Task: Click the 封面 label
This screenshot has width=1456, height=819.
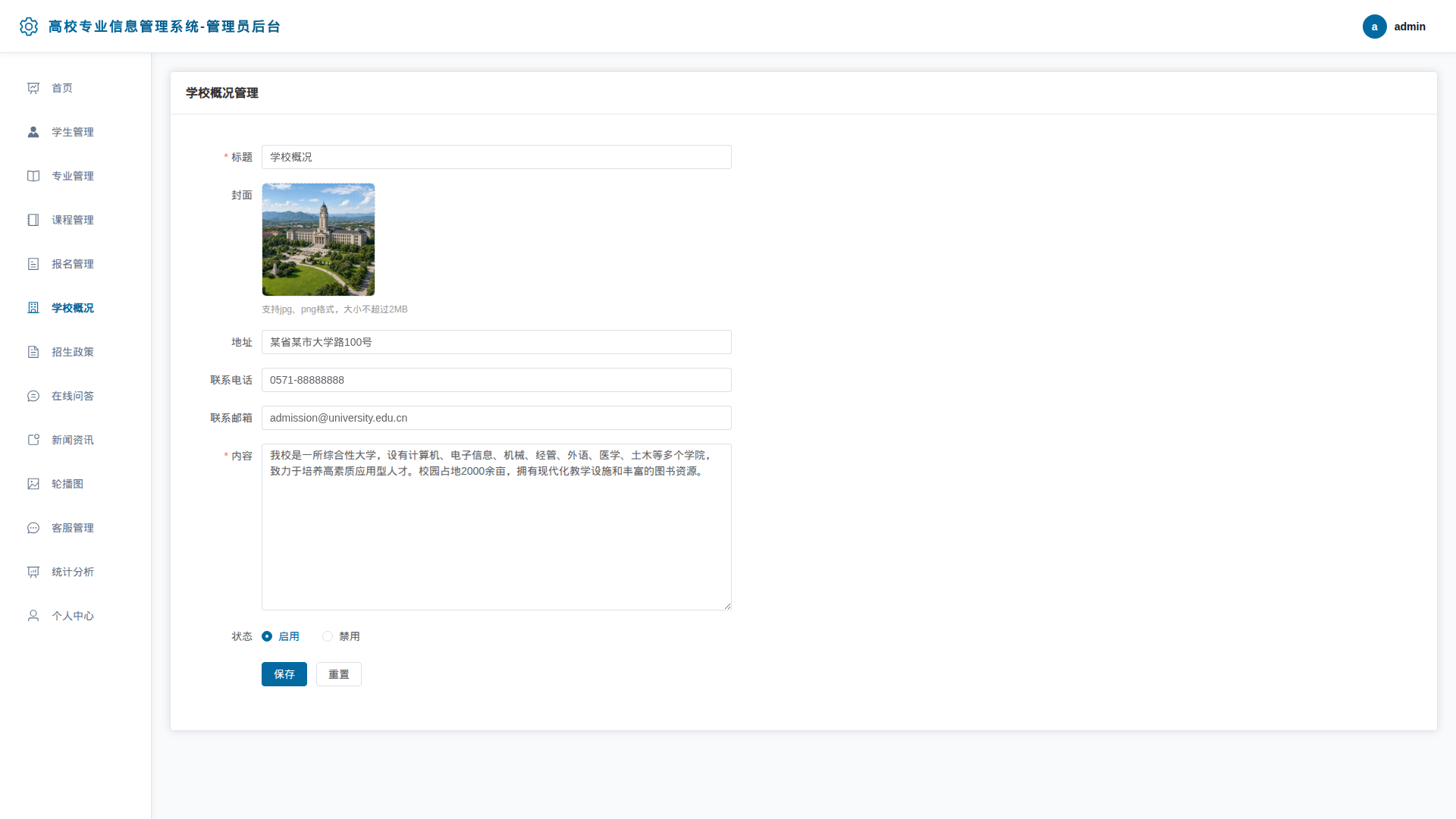Action: (242, 195)
